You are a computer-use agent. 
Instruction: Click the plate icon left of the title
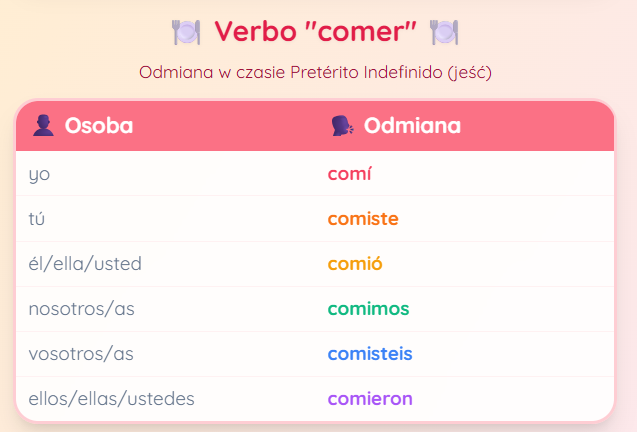coord(186,32)
